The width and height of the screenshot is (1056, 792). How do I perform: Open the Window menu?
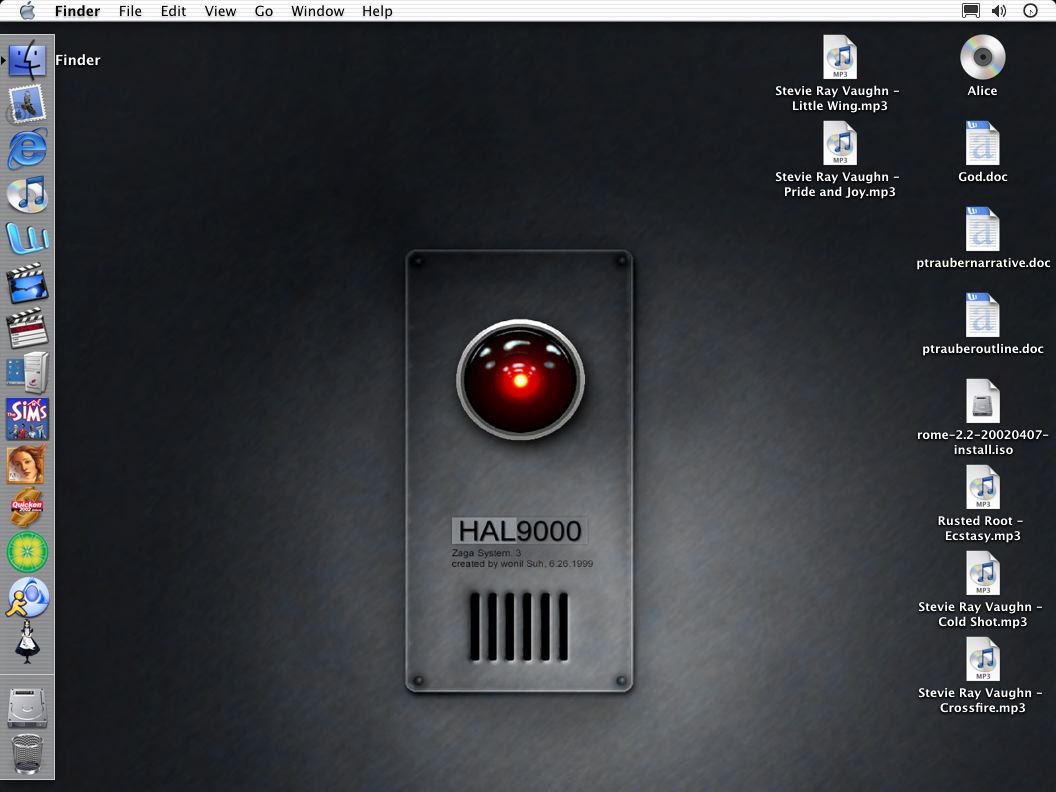(317, 11)
